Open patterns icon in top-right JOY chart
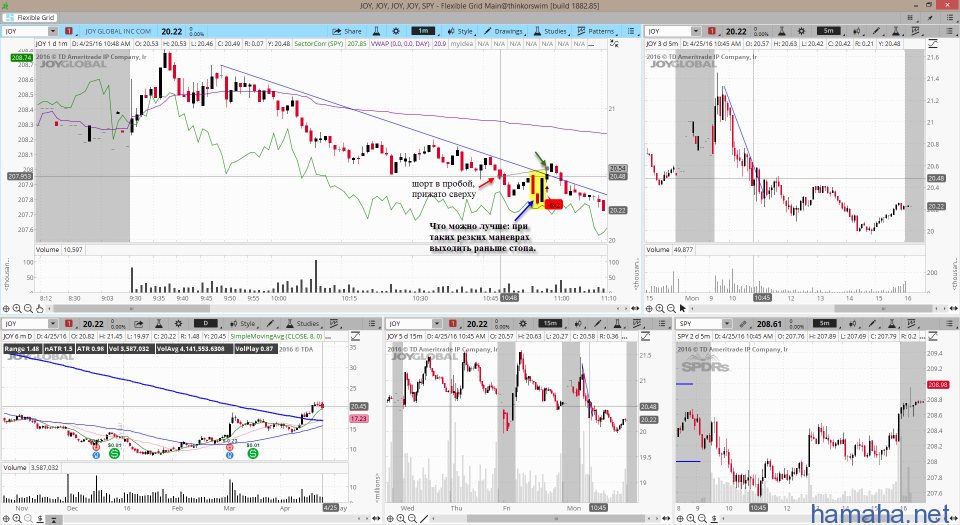The width and height of the screenshot is (960, 525). [916, 31]
